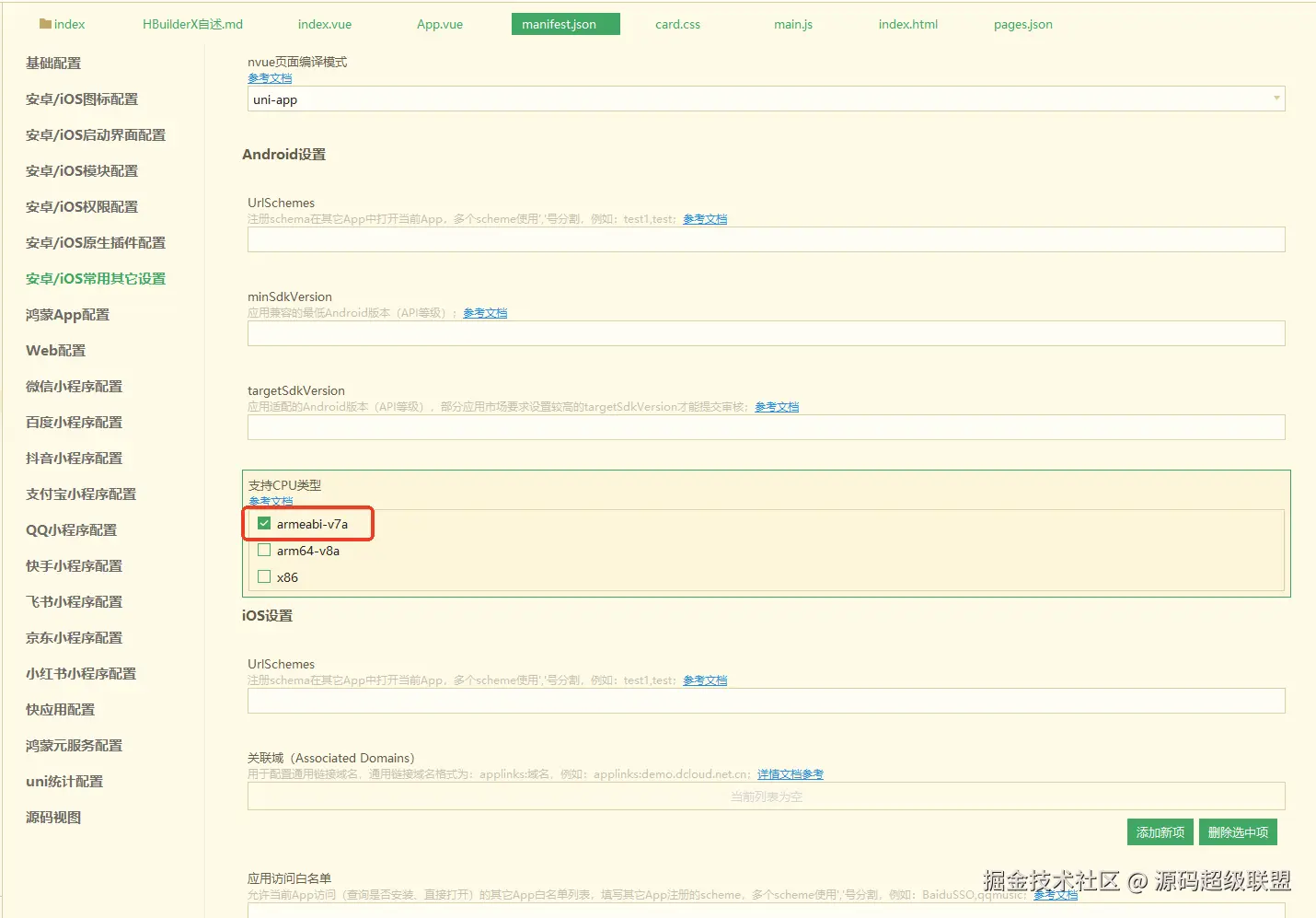Click minSdkVersion input field
The image size is (1316, 918).
[766, 333]
